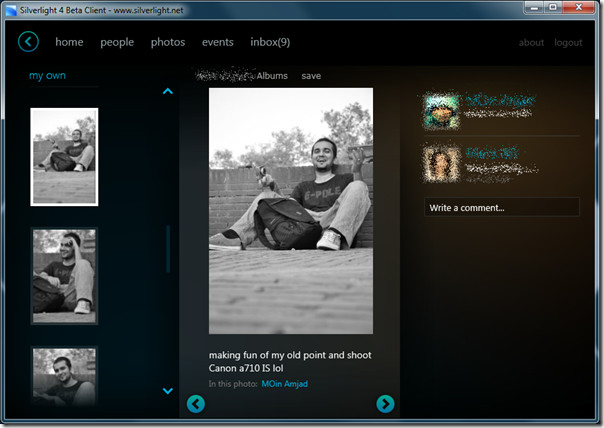Switch to the events section
The height and width of the screenshot is (428, 604).
coord(218,42)
